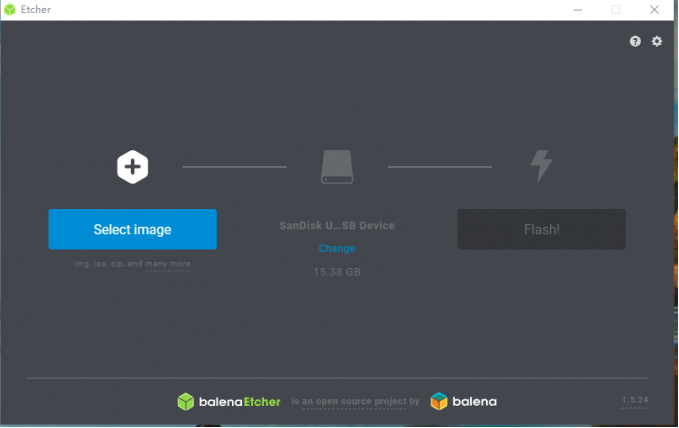Open the balena company logo link

(x=463, y=402)
